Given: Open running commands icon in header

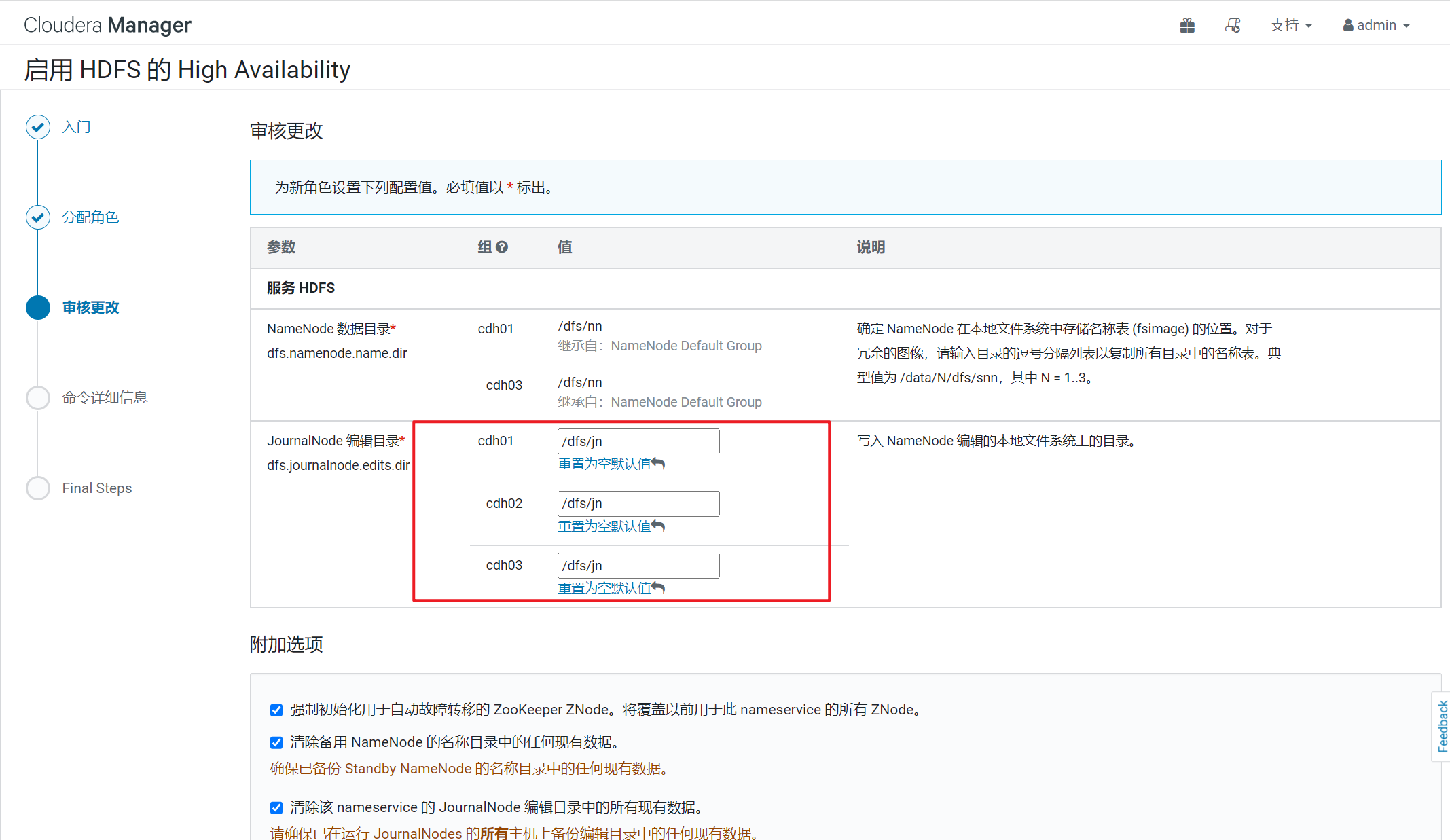Looking at the screenshot, I should pyautogui.click(x=1233, y=25).
